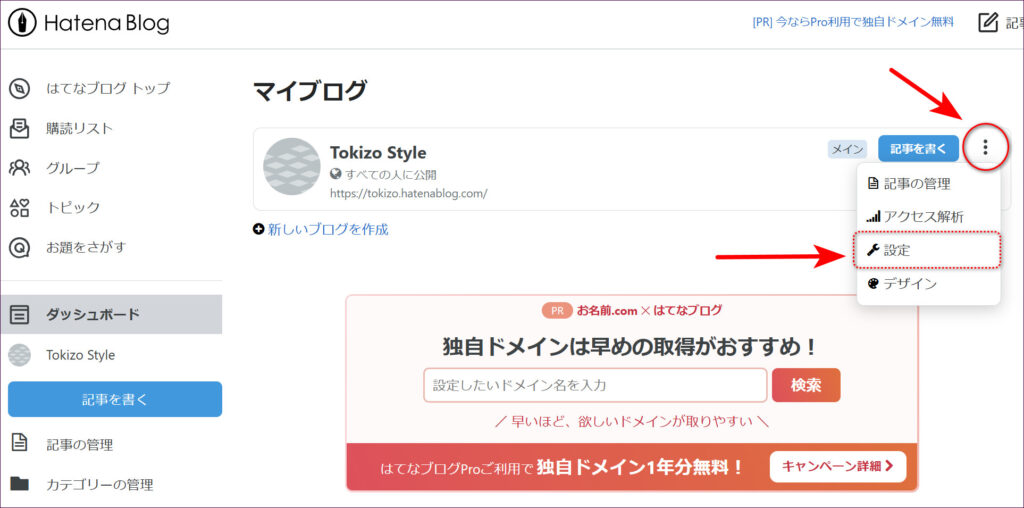Open the three-dot blog options menu
1024x508 pixels.
click(985, 148)
